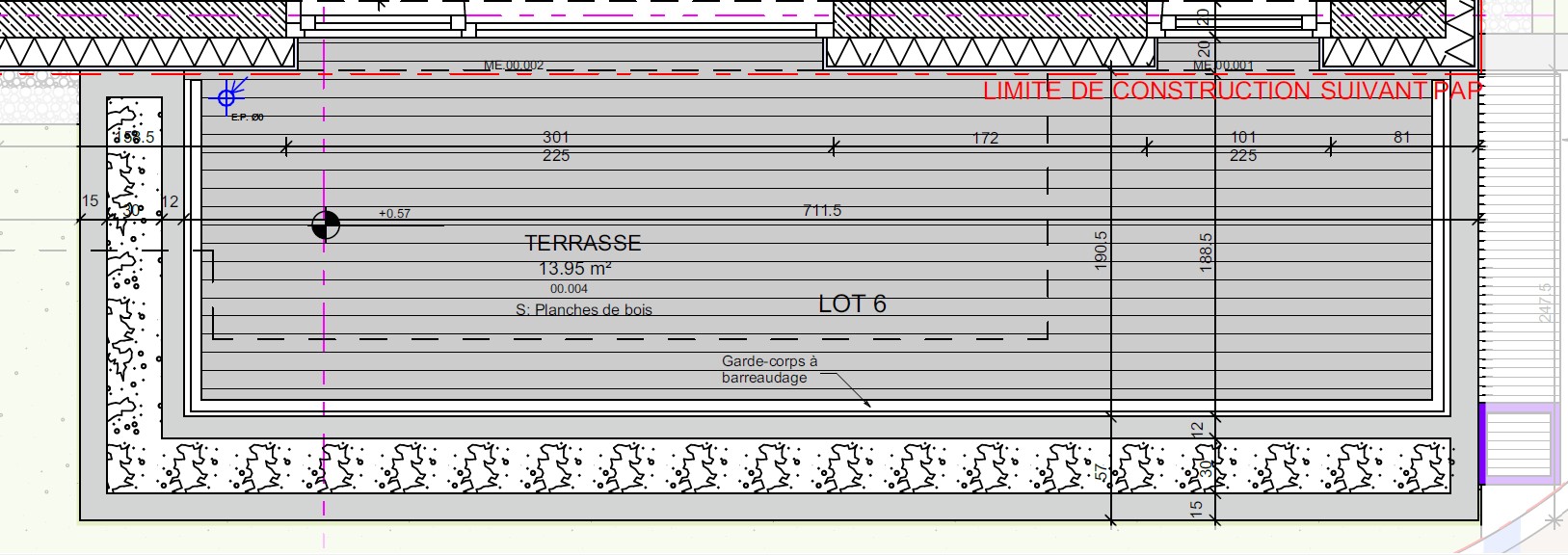Viewport: 1568px width, 555px height.
Task: Select the red 'LIMITE DE CONSTRUCTION SUIVANT PAP' text
Action: tap(1232, 92)
